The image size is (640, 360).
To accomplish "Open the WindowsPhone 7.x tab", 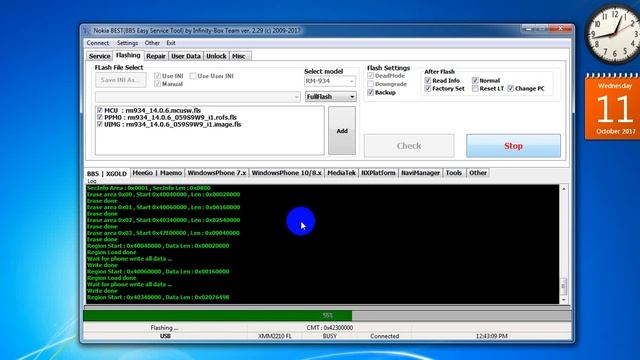I will tap(217, 173).
